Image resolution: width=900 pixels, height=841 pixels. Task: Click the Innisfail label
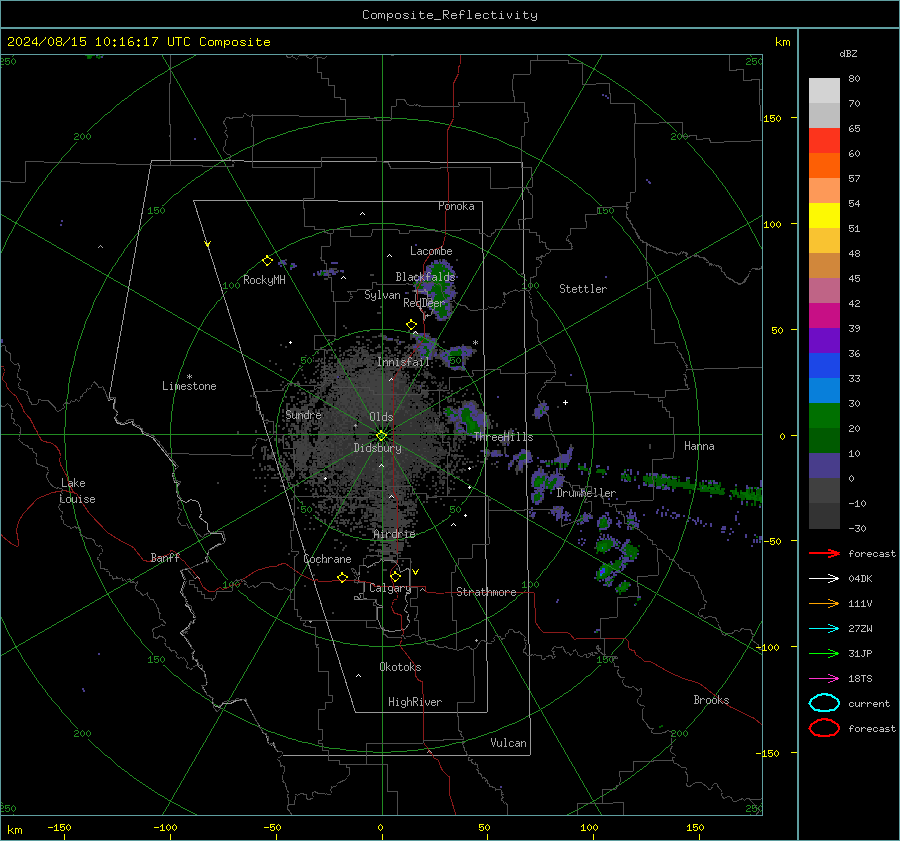pos(403,362)
